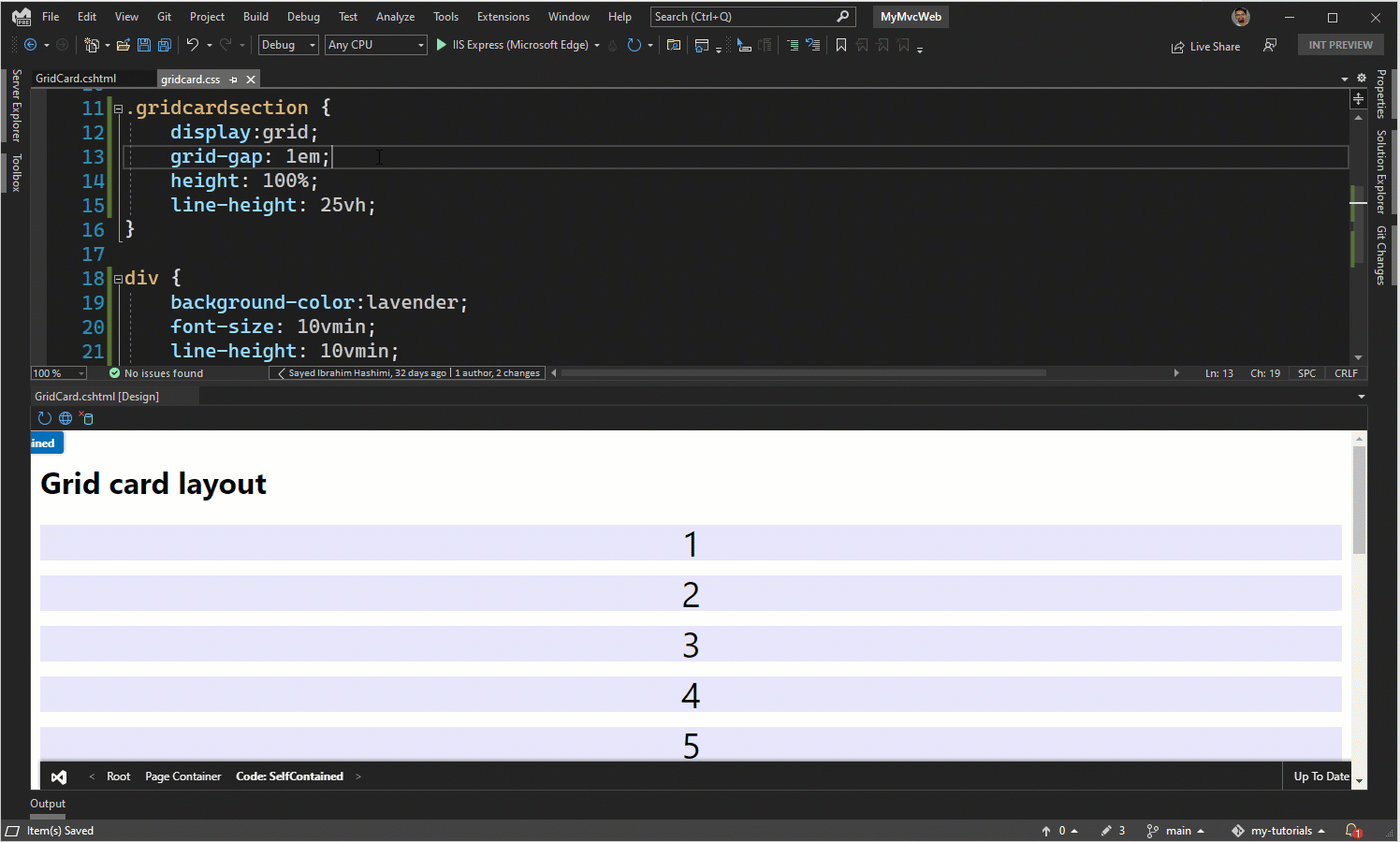Select the Live Share icon

(1205, 46)
